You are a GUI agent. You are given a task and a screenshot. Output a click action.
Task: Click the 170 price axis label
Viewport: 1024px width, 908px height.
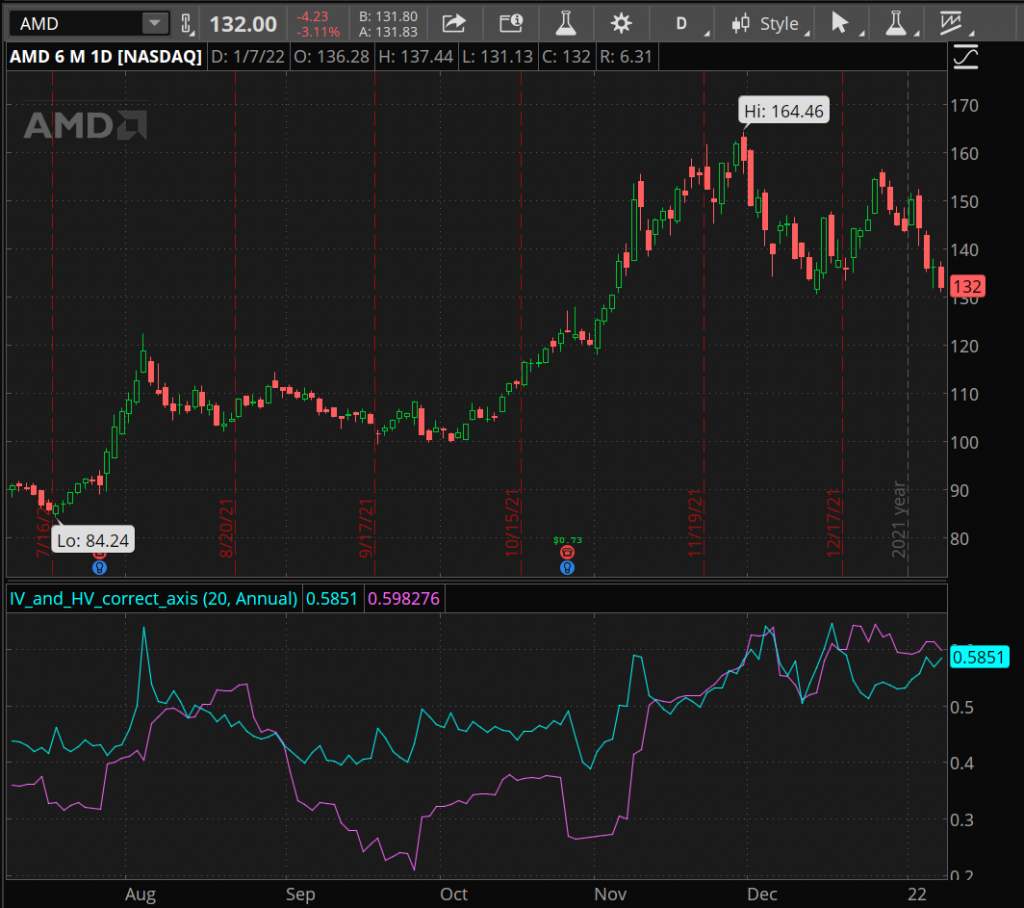[965, 105]
